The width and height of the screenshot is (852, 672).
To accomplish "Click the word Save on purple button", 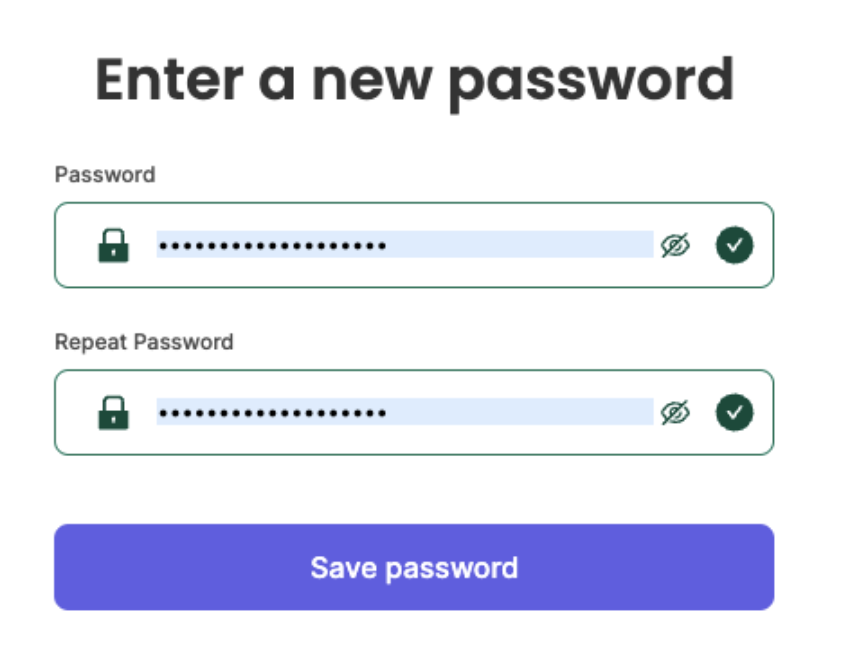I will [x=343, y=568].
